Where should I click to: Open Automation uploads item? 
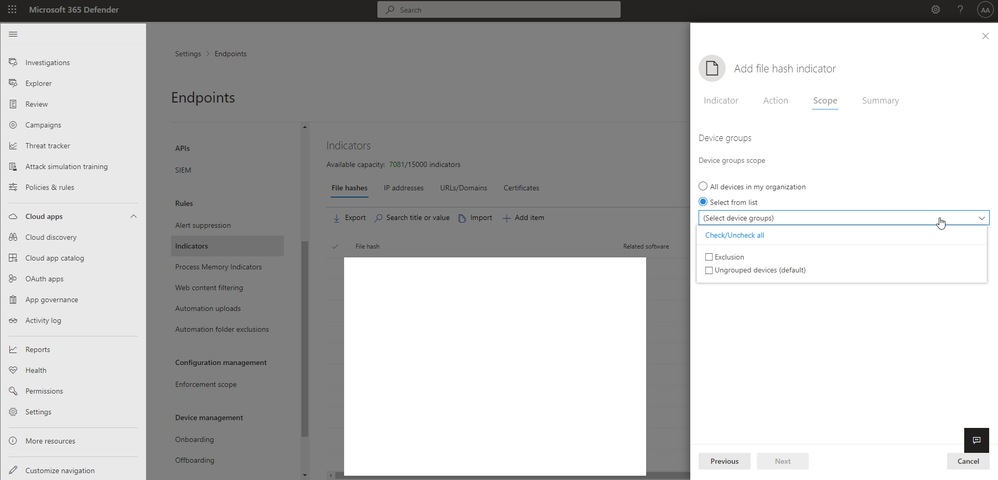click(208, 309)
